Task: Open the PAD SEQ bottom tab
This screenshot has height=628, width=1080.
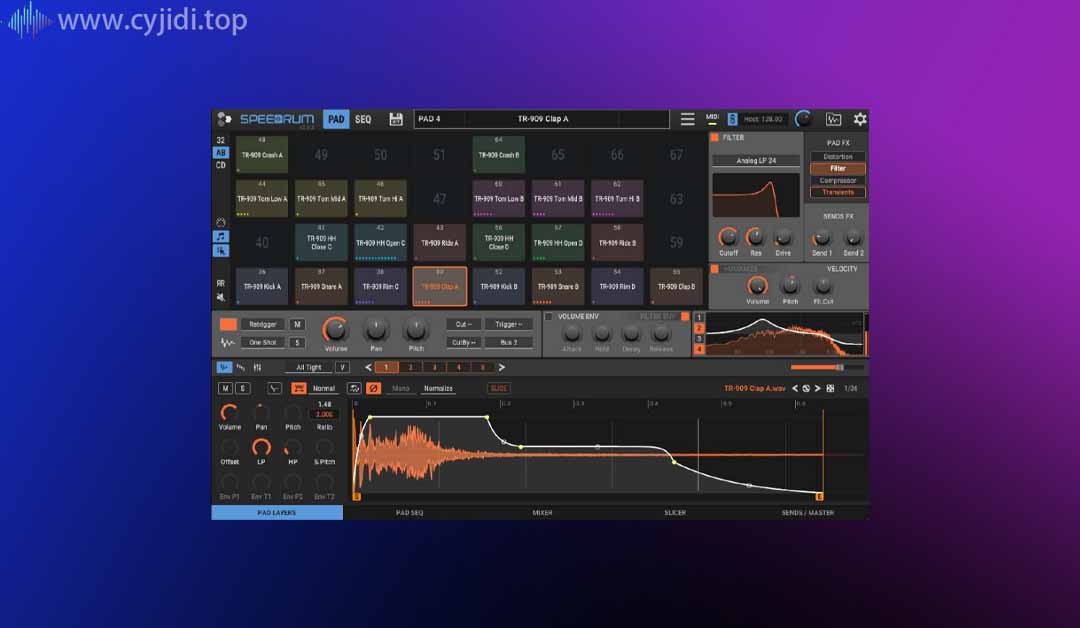Action: coord(409,513)
